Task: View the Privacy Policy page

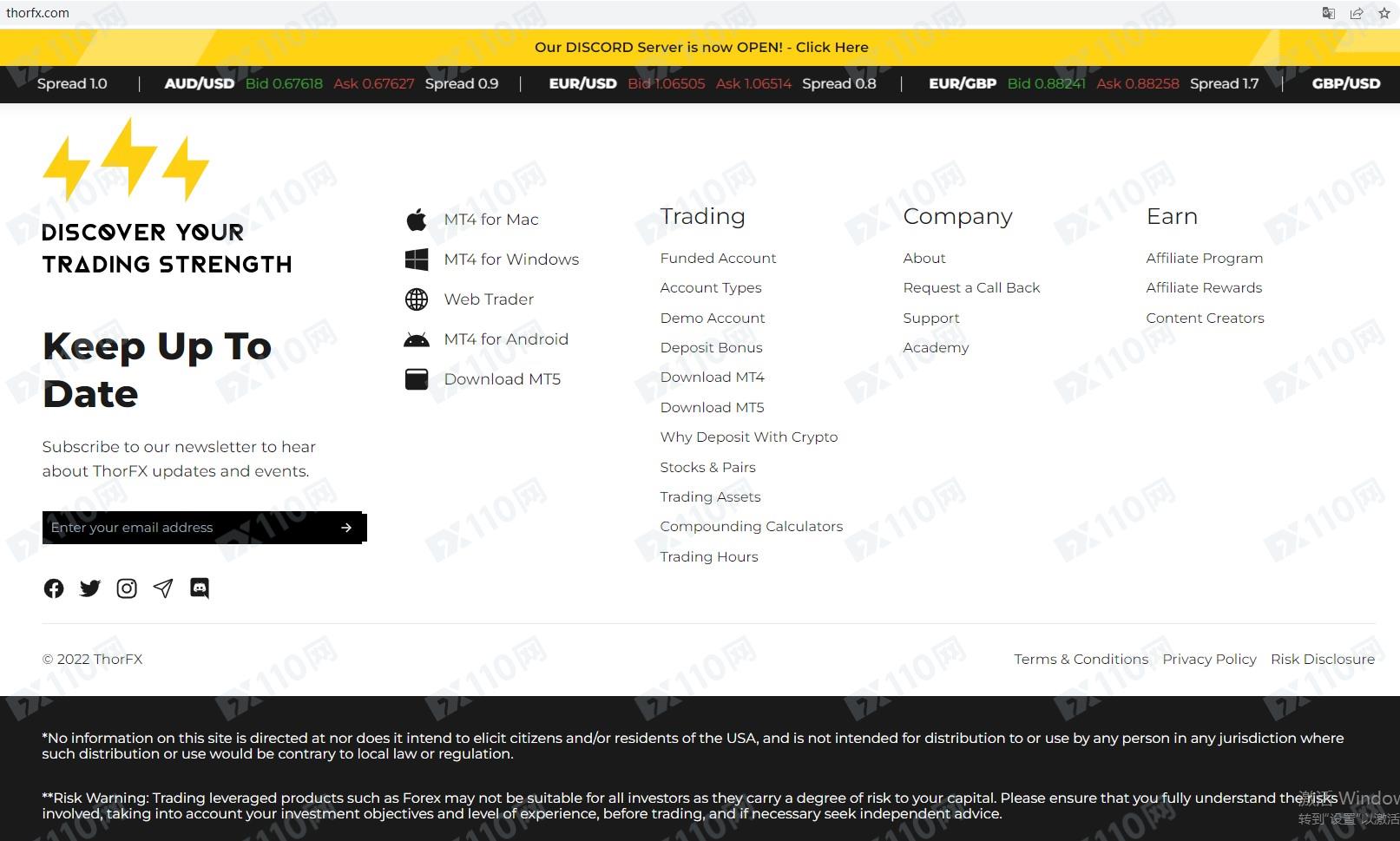Action: coord(1209,659)
